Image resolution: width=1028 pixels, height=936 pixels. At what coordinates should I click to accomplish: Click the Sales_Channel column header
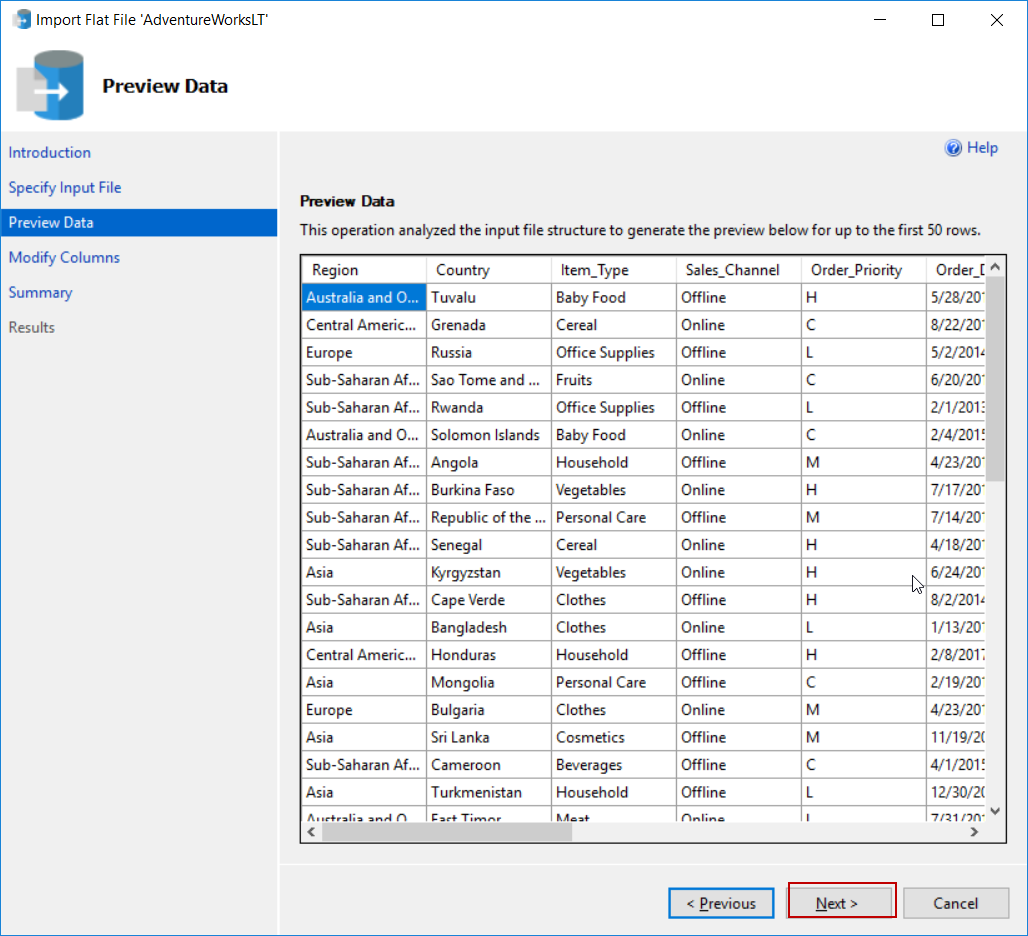pos(732,270)
